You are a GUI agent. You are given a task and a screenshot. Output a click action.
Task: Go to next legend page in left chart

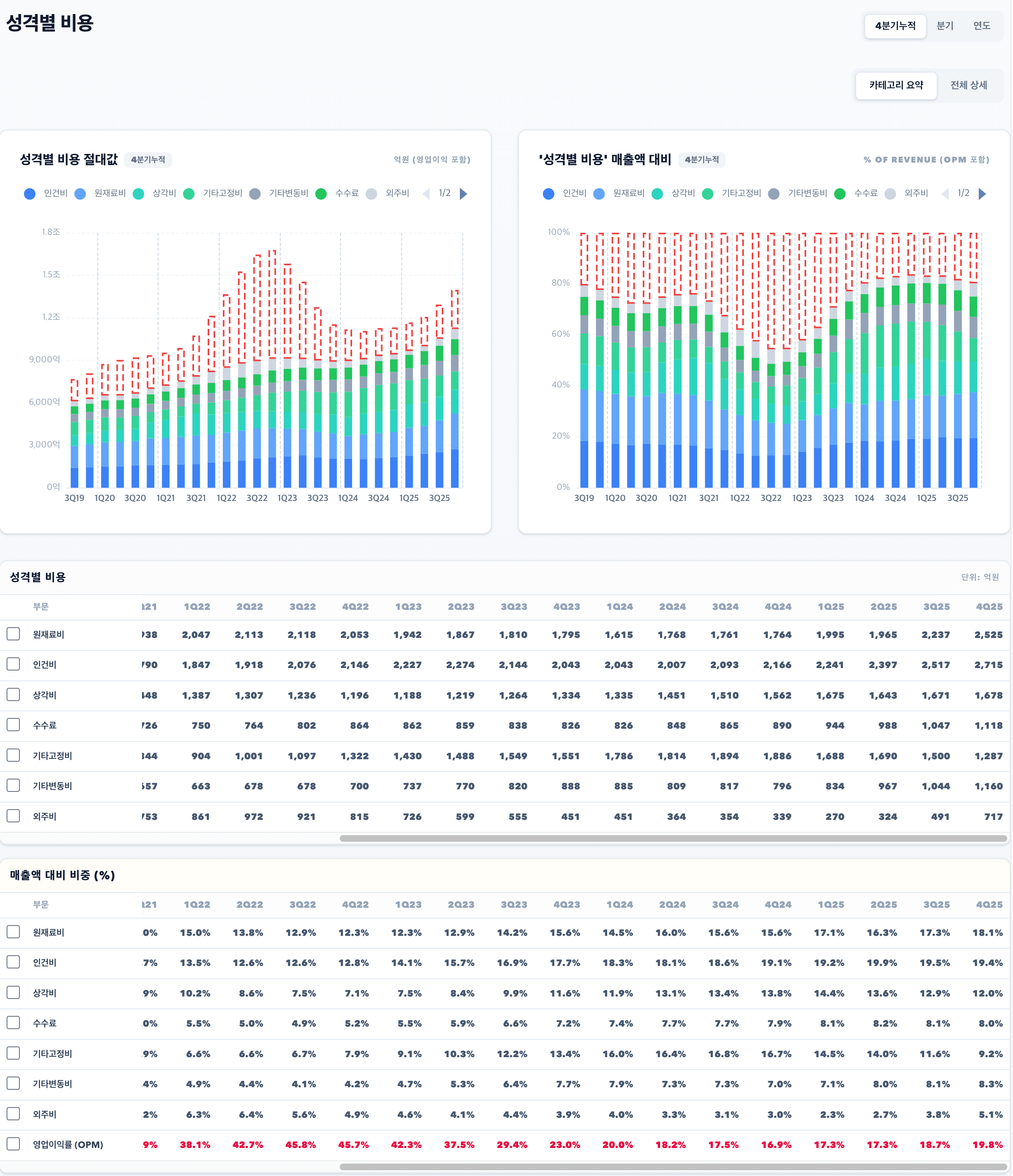tap(463, 194)
